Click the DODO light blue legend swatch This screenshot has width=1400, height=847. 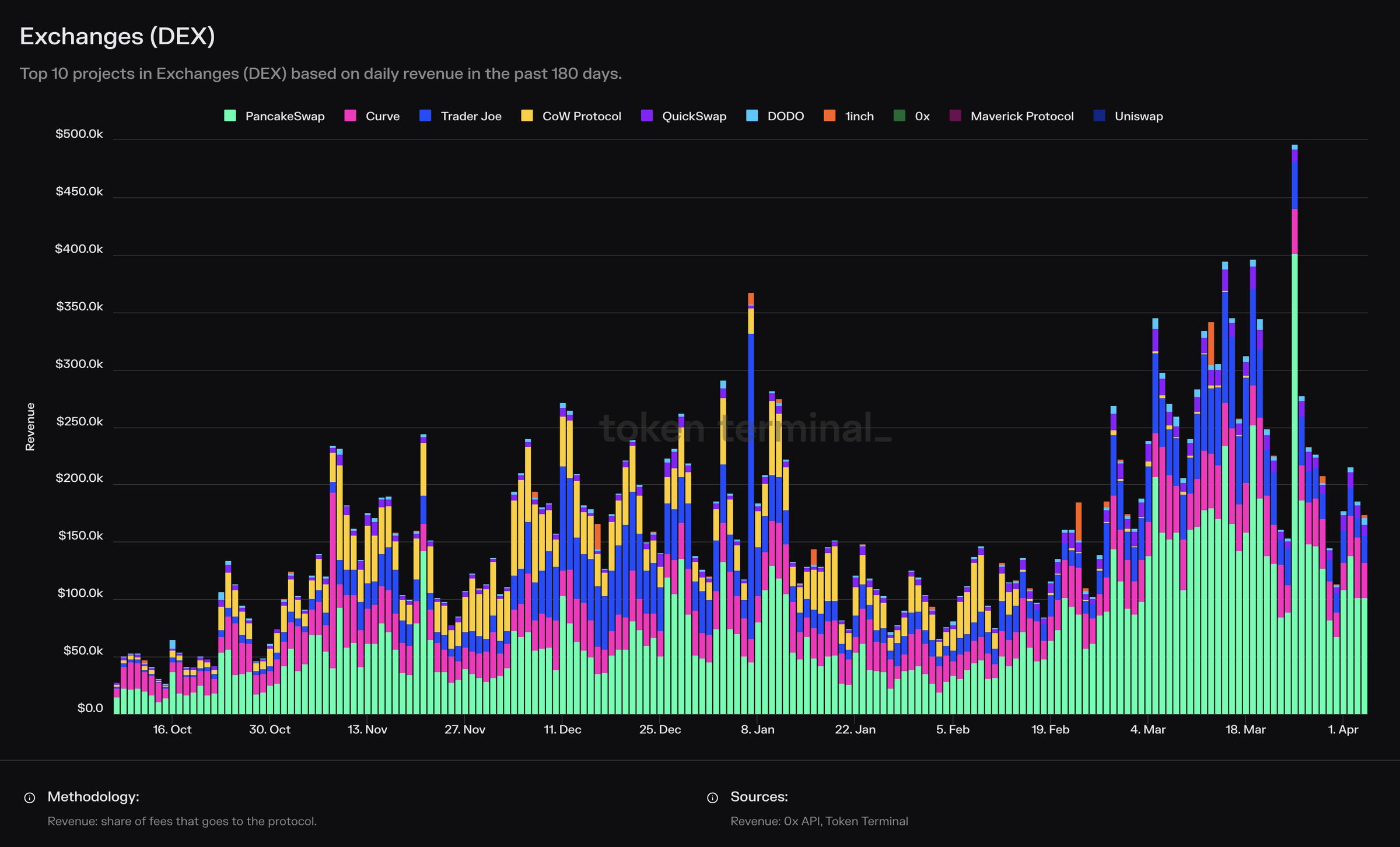(x=752, y=116)
